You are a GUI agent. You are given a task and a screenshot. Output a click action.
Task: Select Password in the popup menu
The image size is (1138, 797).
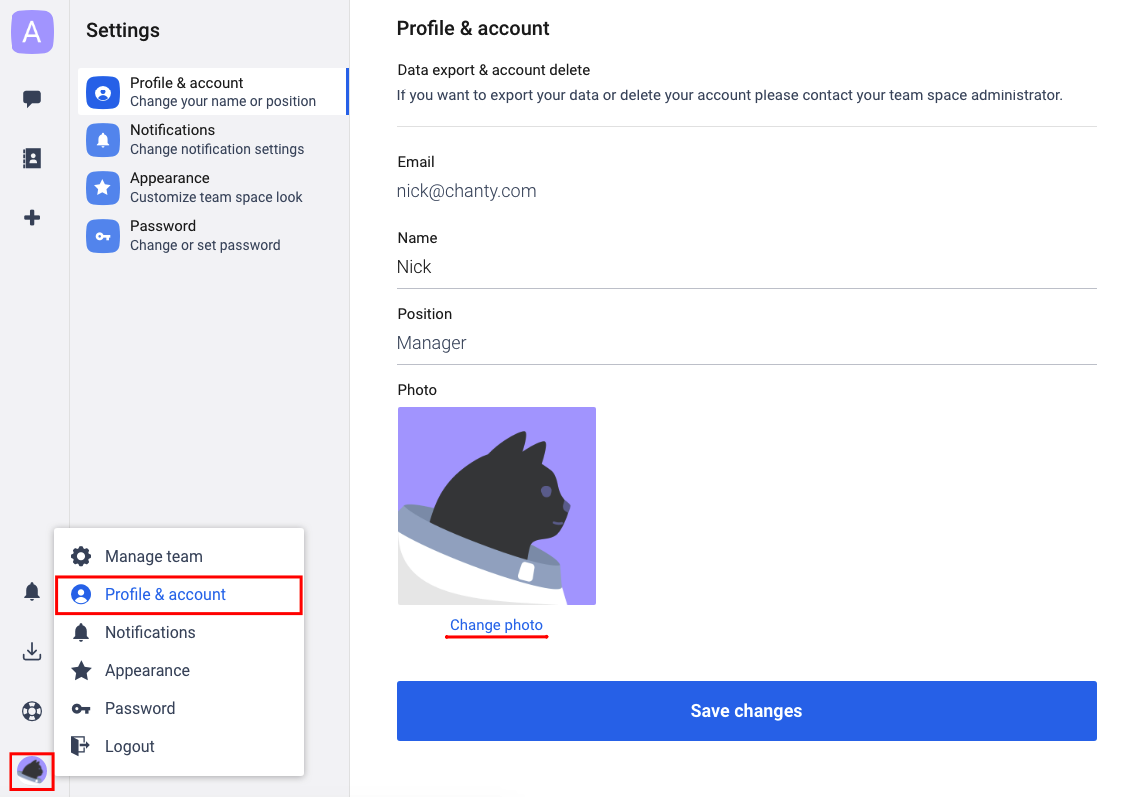(140, 709)
